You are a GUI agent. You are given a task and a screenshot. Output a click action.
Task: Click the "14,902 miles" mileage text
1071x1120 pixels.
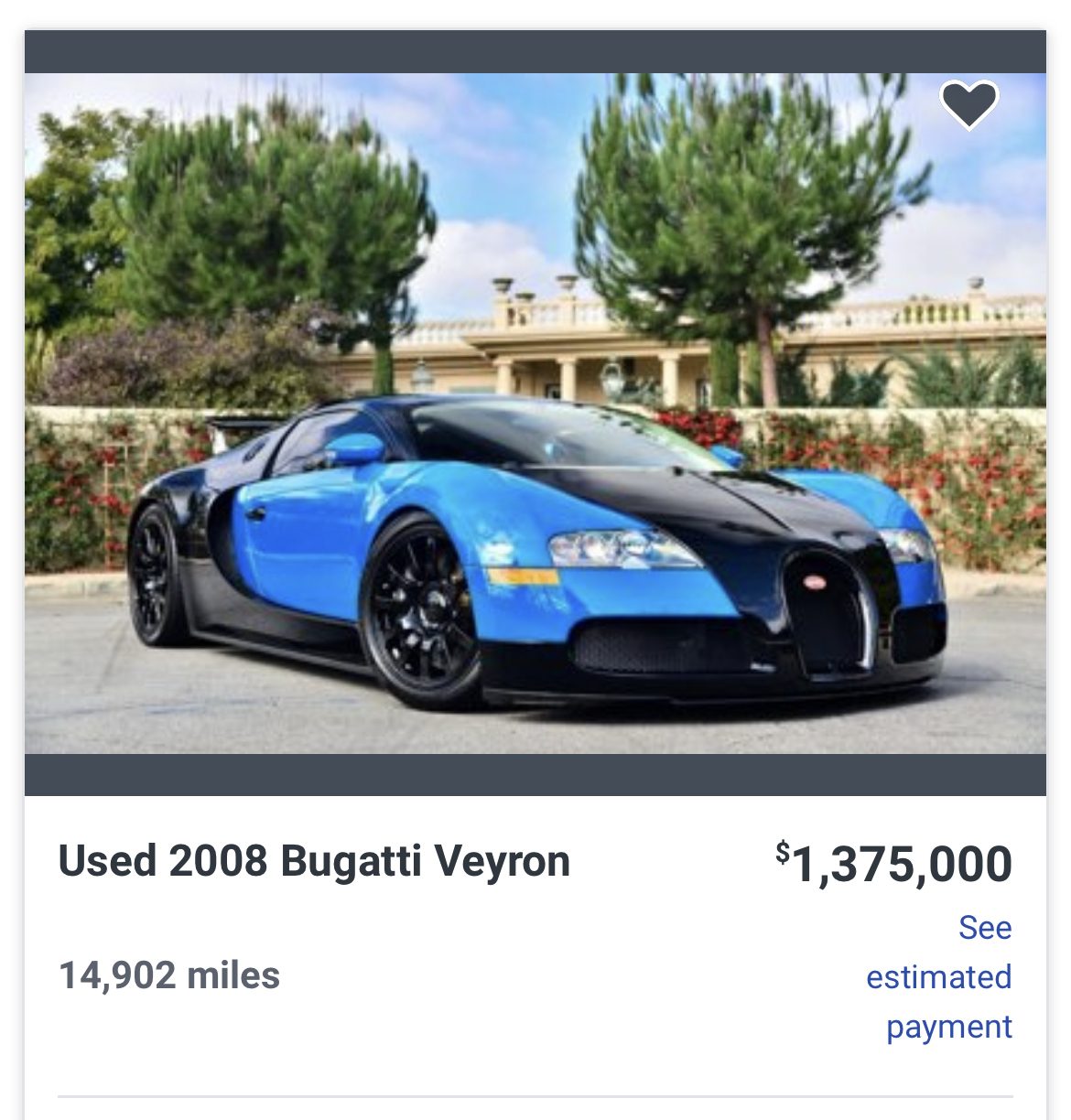click(169, 975)
